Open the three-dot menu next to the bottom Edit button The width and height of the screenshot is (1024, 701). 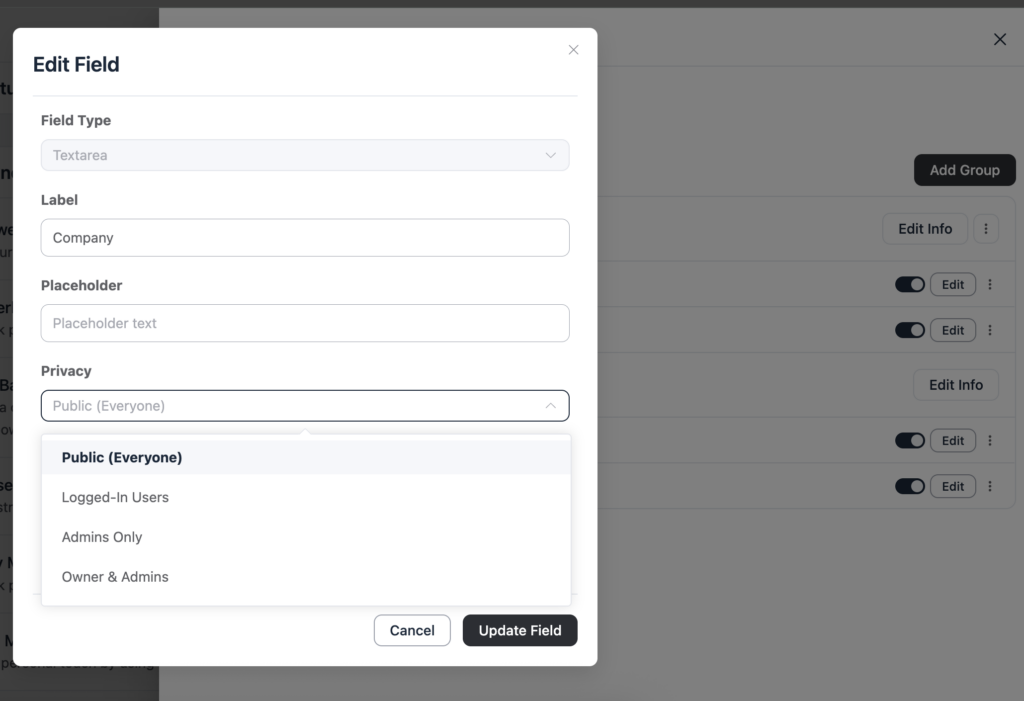coord(990,486)
